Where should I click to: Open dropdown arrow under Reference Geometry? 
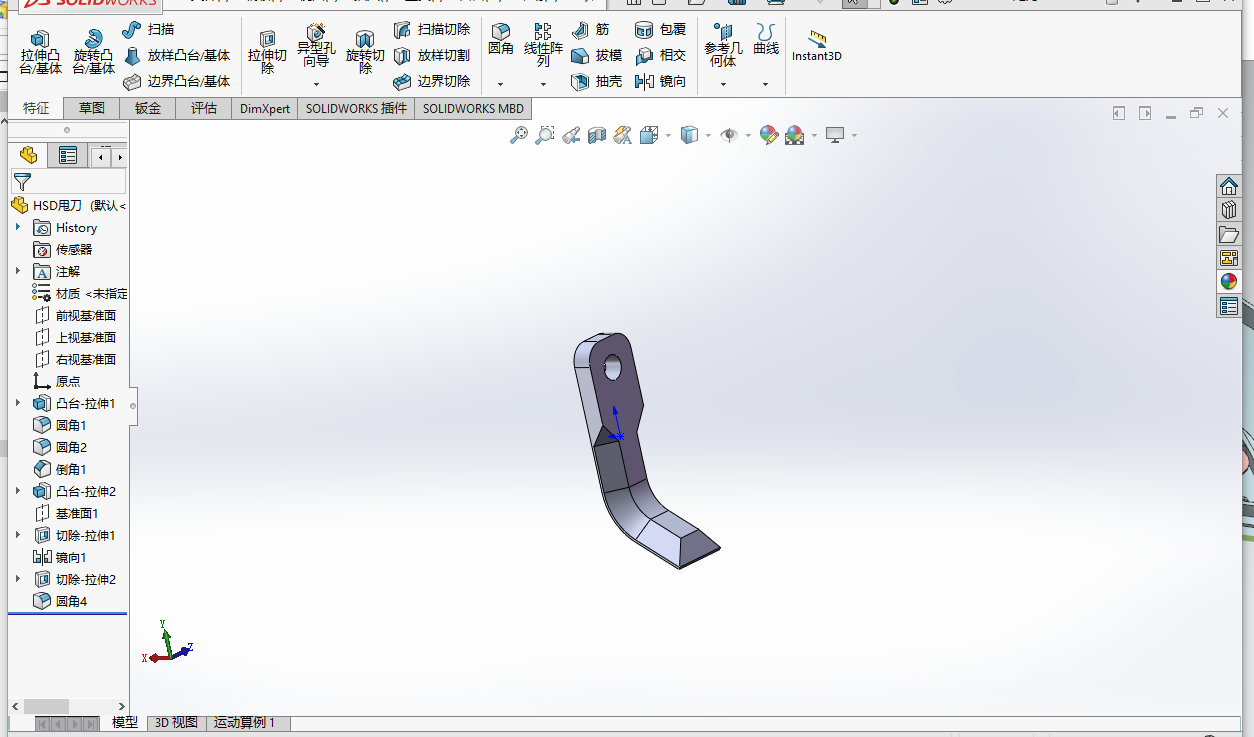[x=723, y=84]
